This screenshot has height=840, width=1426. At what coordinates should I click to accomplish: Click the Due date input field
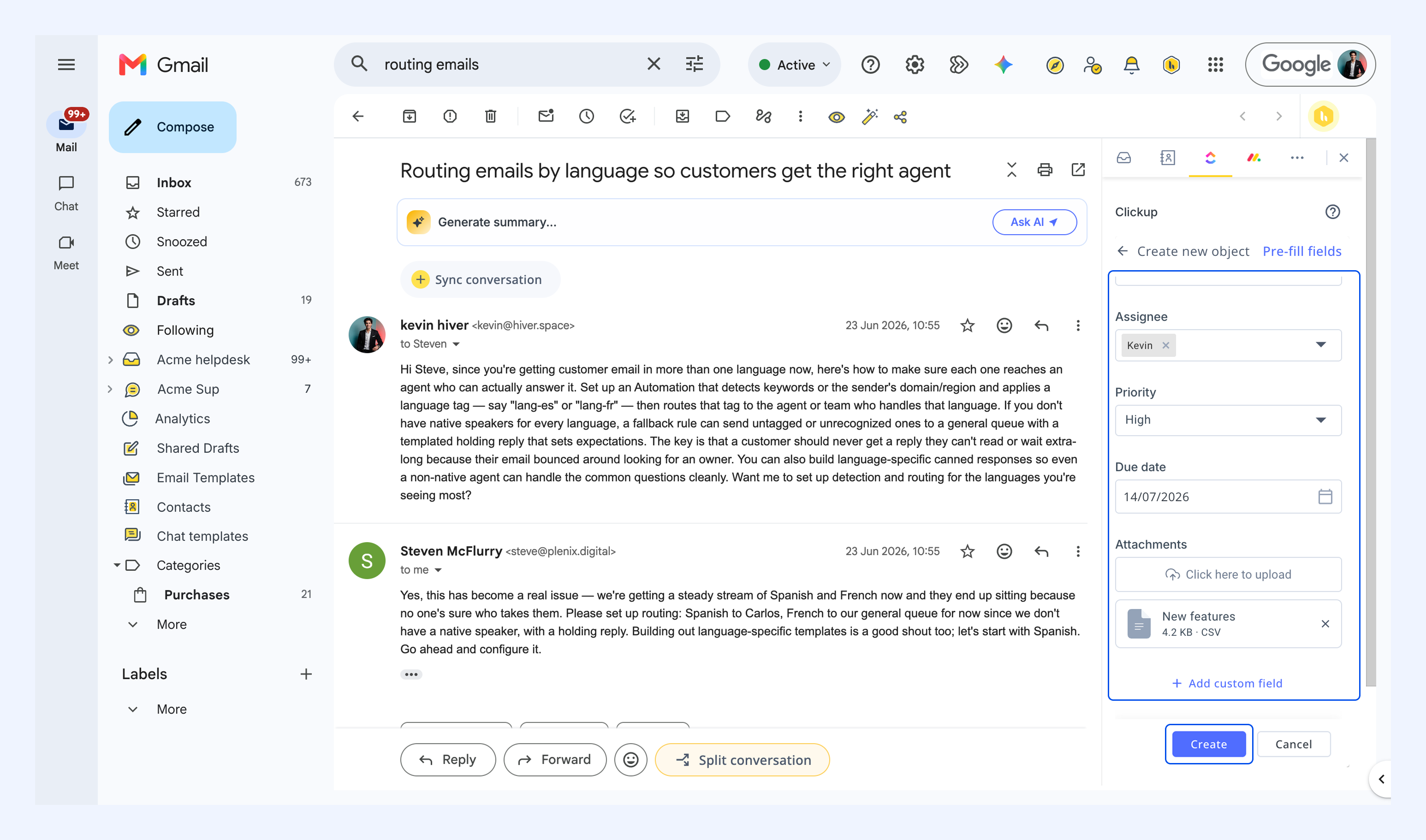tap(1228, 497)
